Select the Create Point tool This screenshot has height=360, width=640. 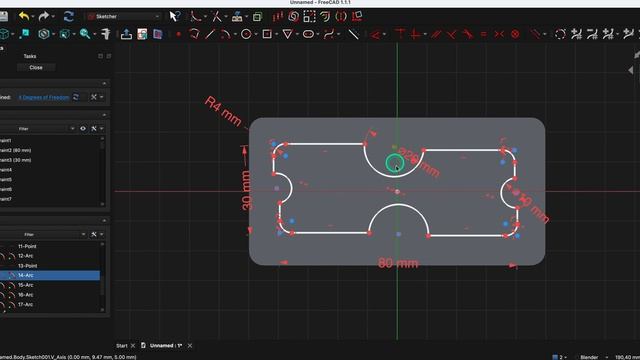[x=178, y=34]
